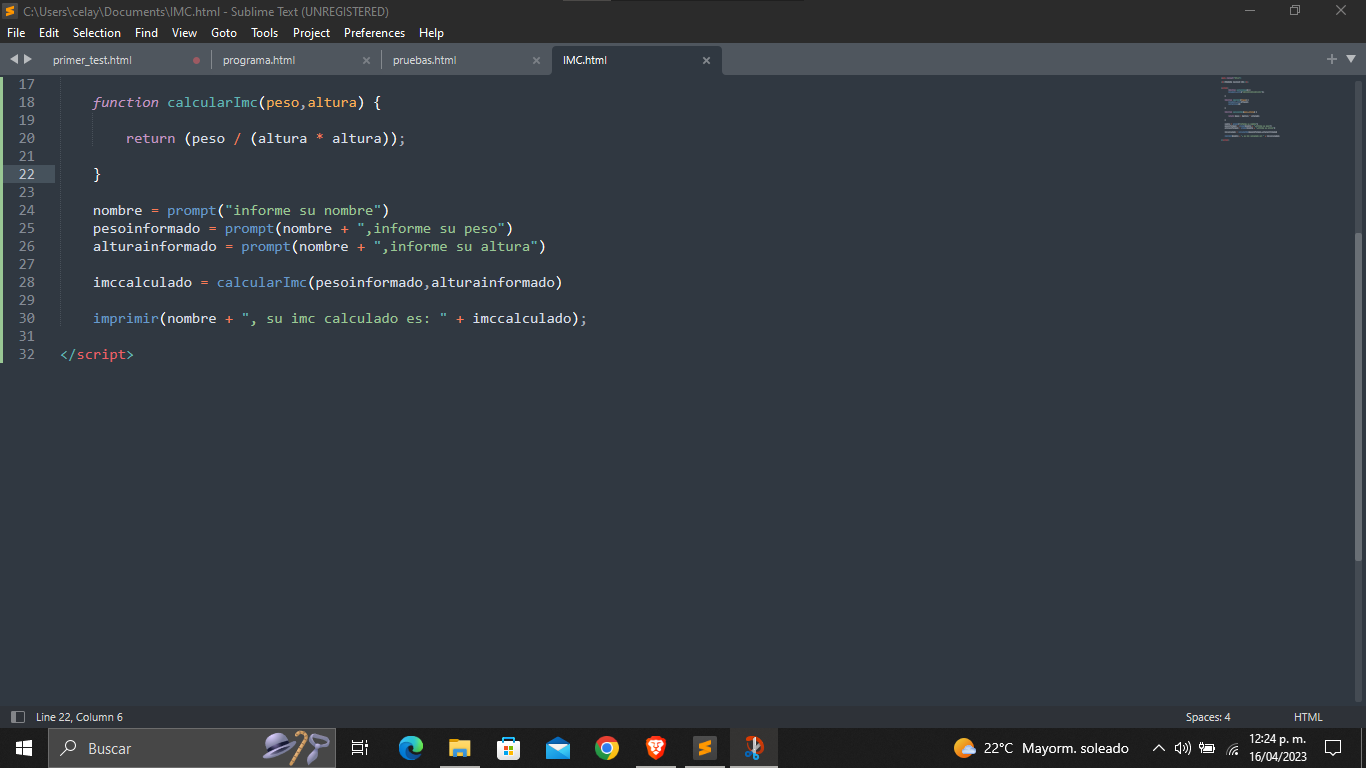
Task: Open the volume control icon
Action: [x=1182, y=748]
